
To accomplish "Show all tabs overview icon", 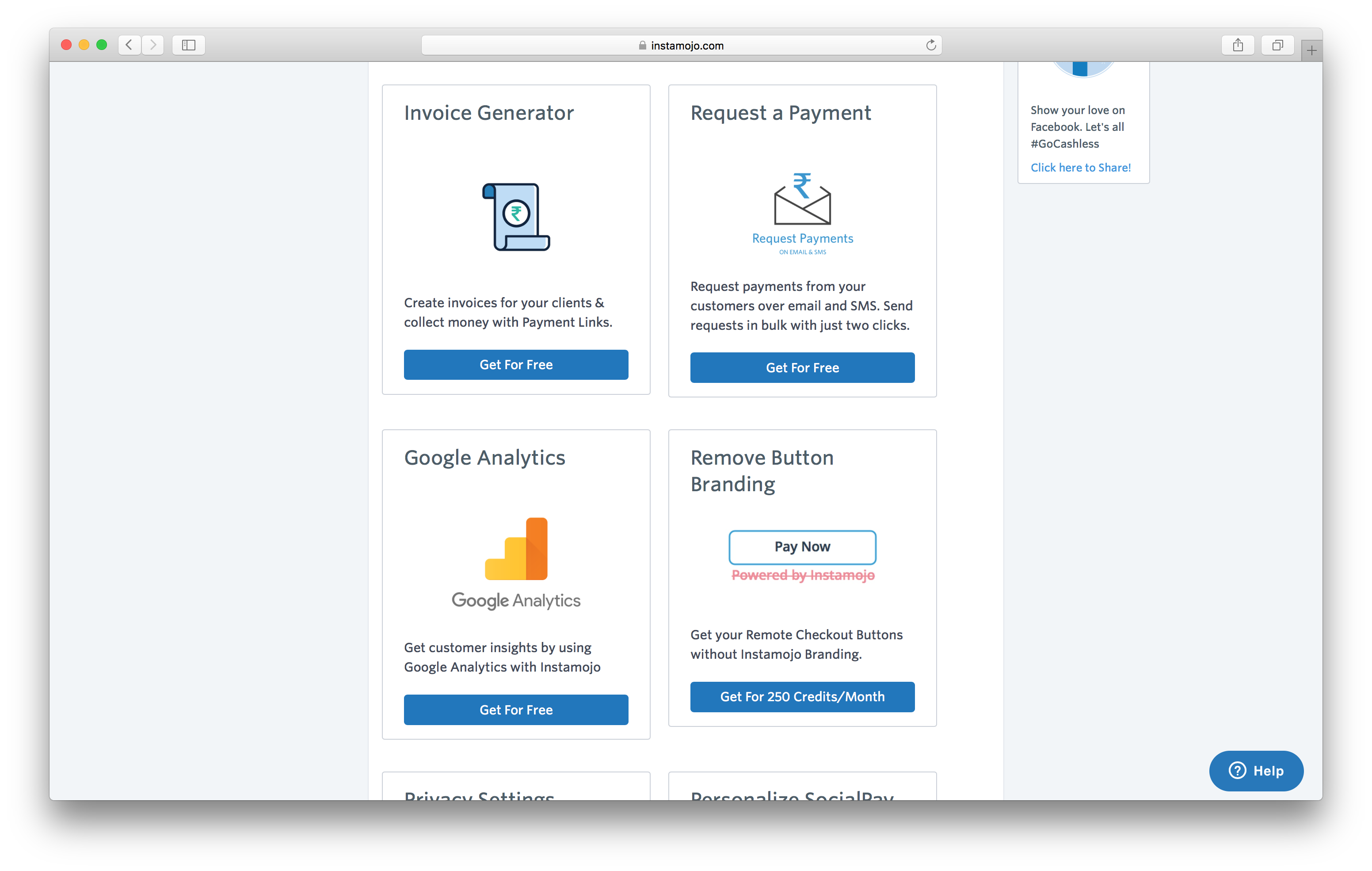I will [1277, 45].
